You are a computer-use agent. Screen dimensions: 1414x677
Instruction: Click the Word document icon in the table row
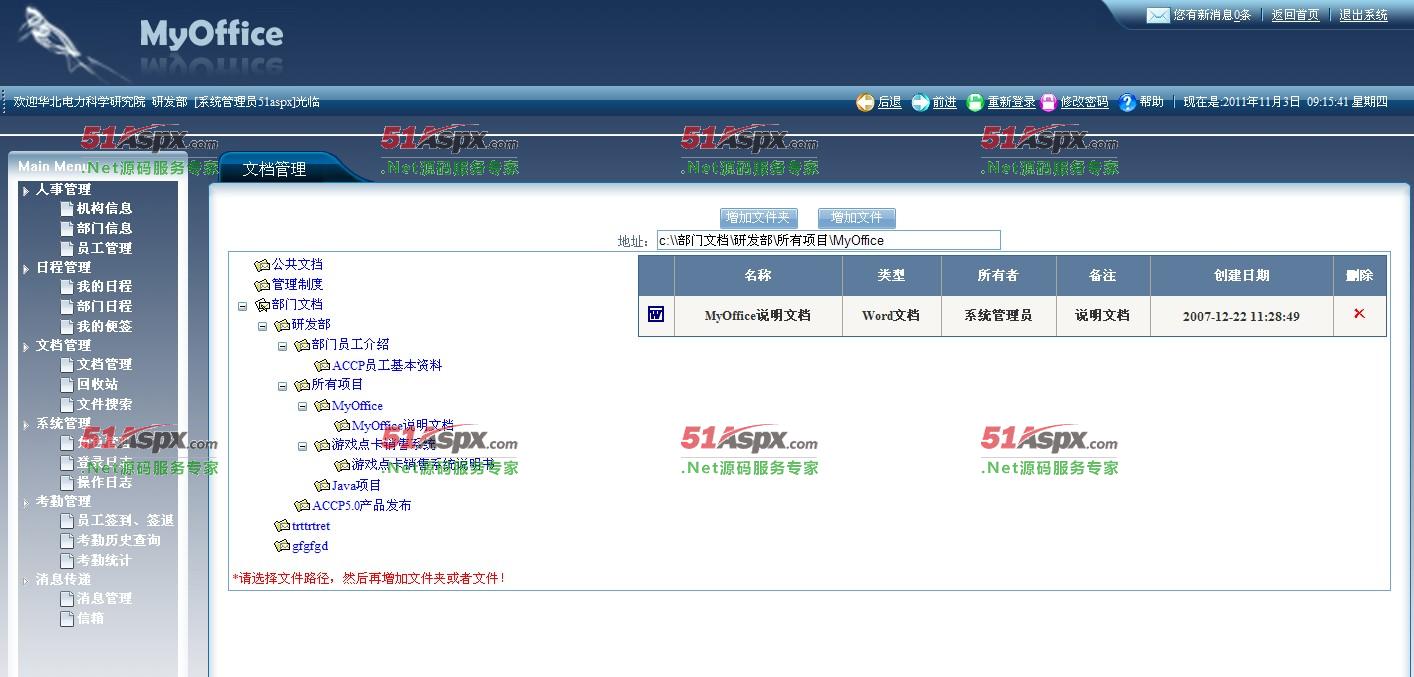656,314
